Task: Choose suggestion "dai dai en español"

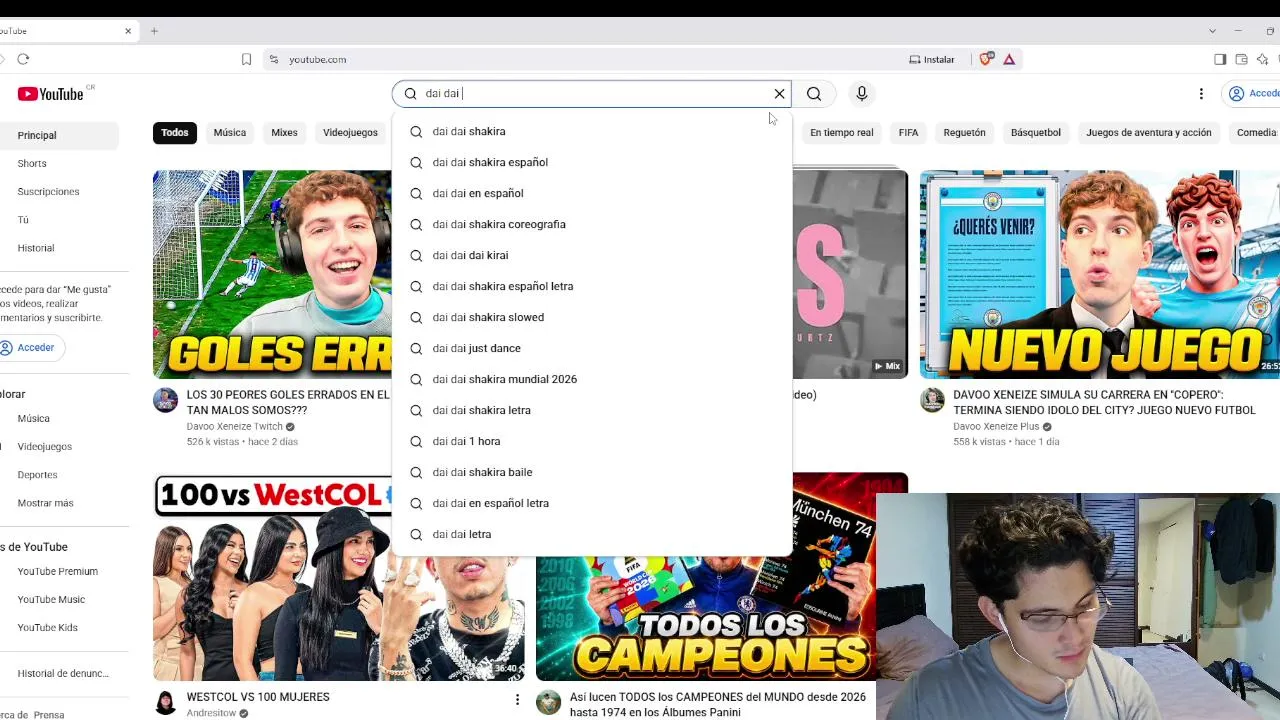Action: pyautogui.click(x=592, y=193)
